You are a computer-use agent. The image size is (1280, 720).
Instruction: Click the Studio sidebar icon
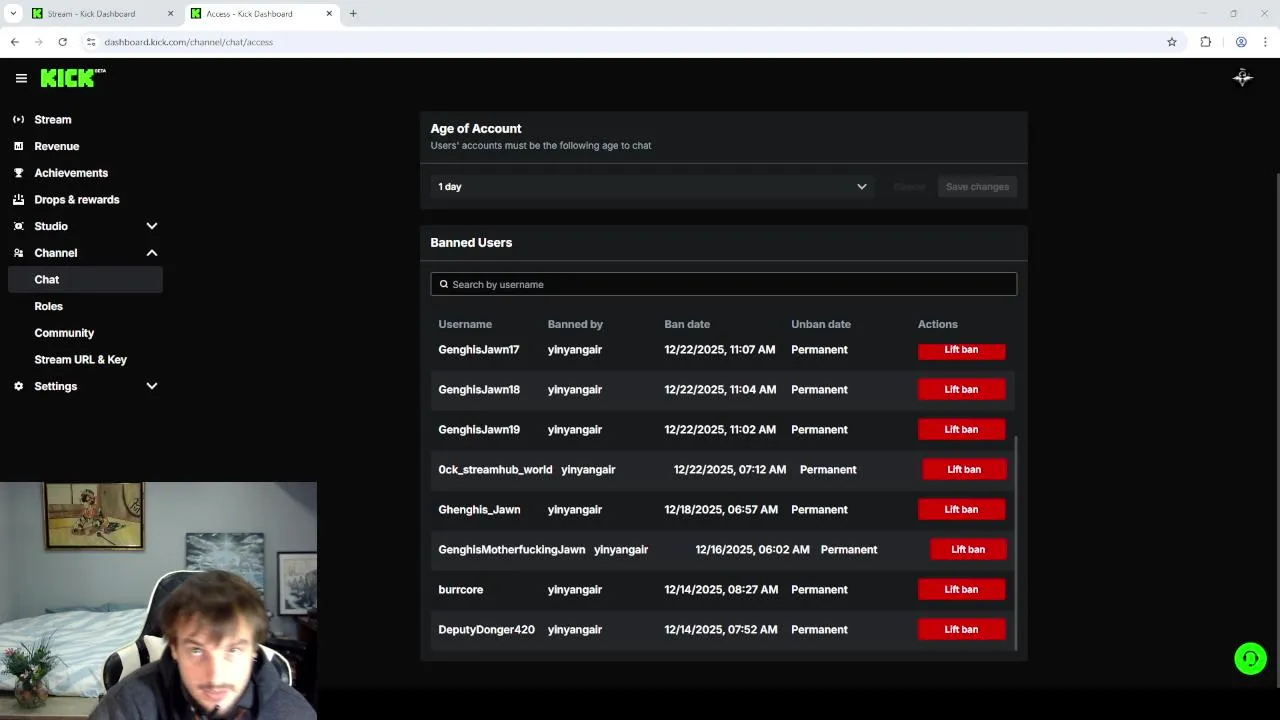pos(18,226)
